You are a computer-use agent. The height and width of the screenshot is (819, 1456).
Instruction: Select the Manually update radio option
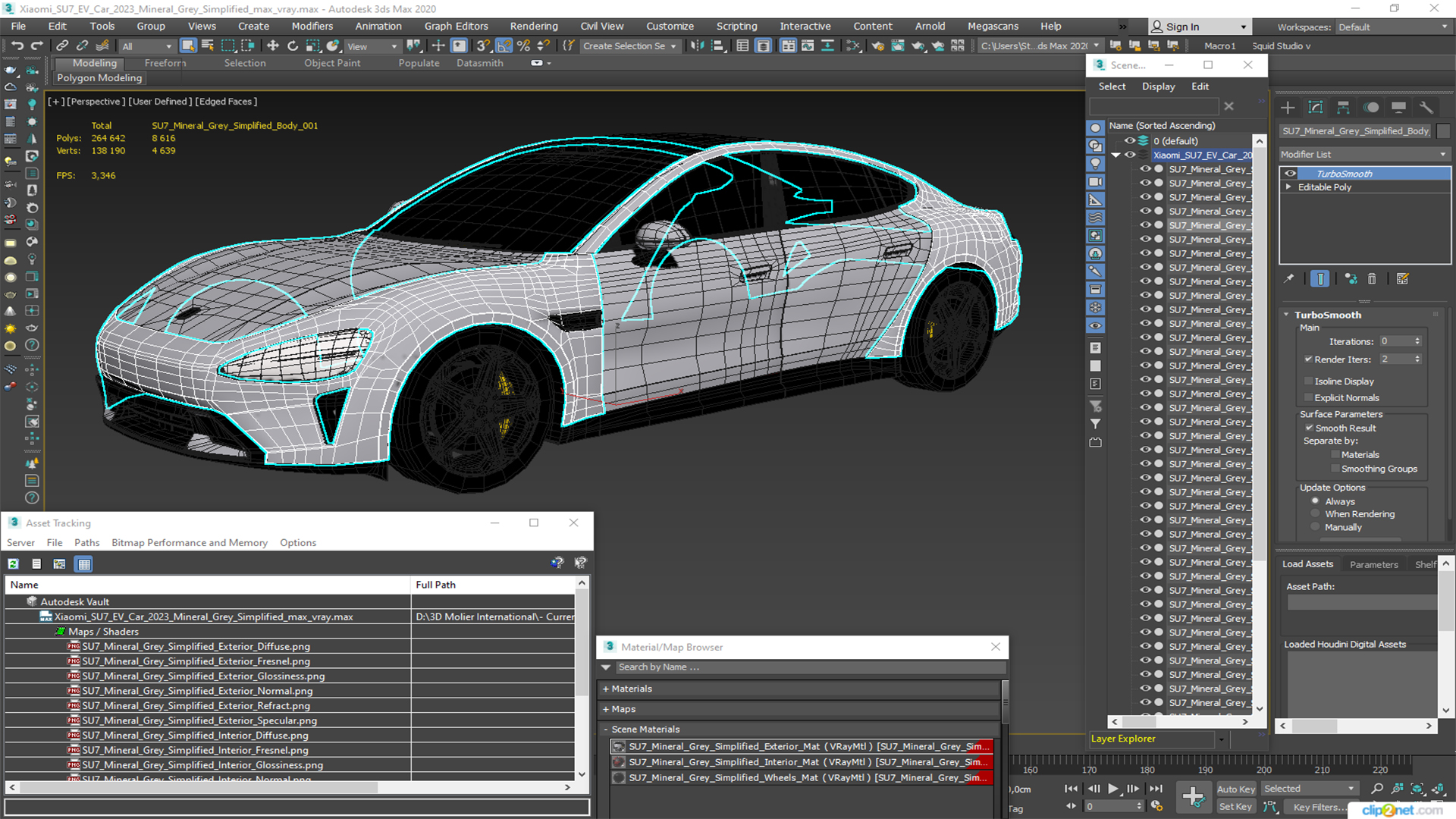1316,528
